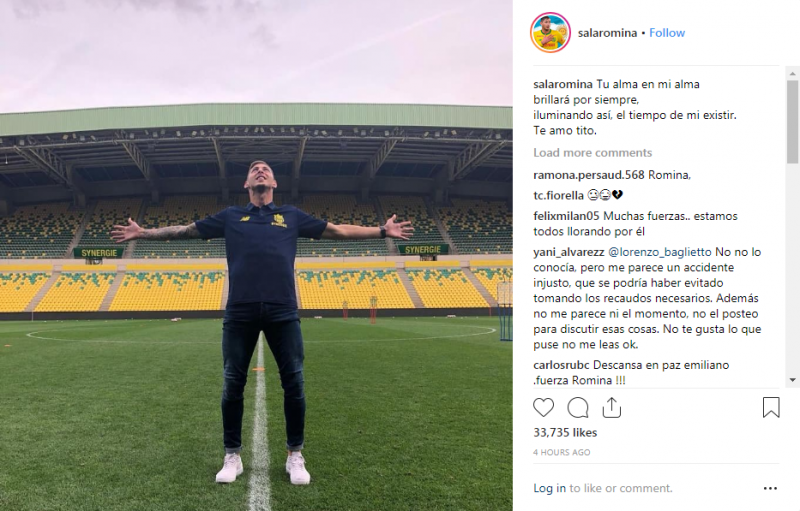Follow the salaromina account

[667, 32]
